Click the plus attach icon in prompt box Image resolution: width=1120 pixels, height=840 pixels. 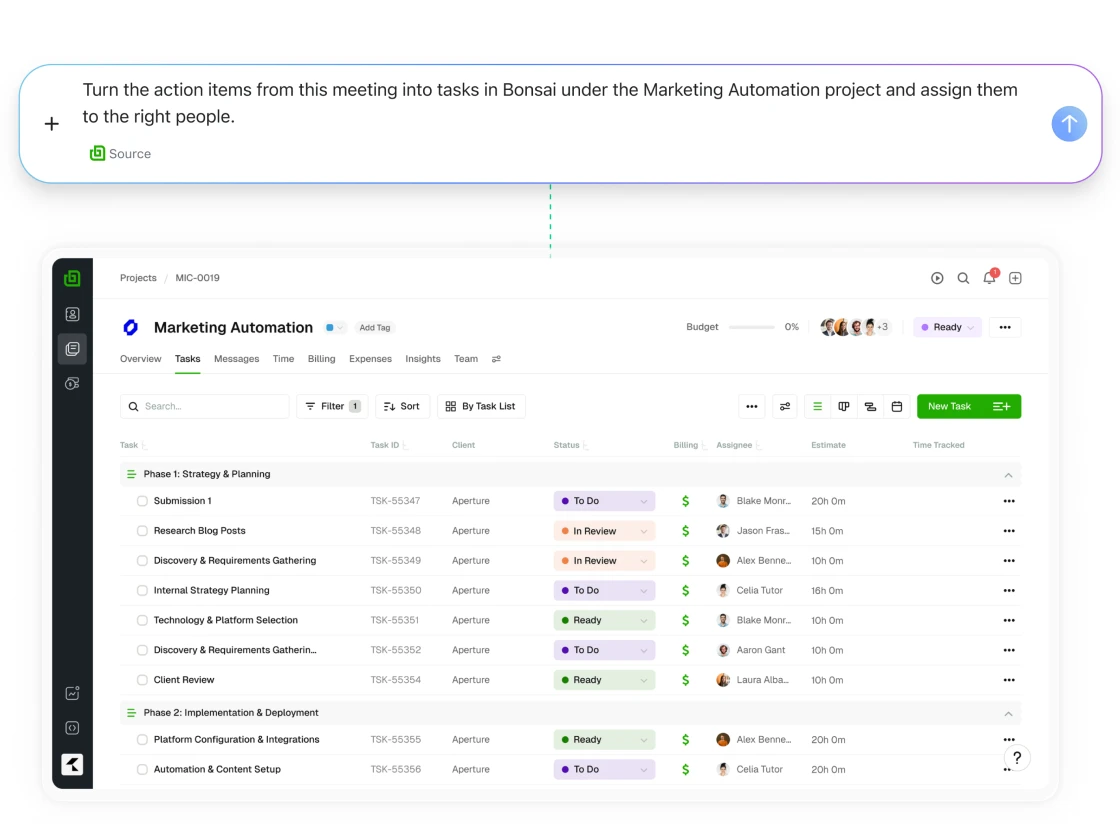click(51, 124)
